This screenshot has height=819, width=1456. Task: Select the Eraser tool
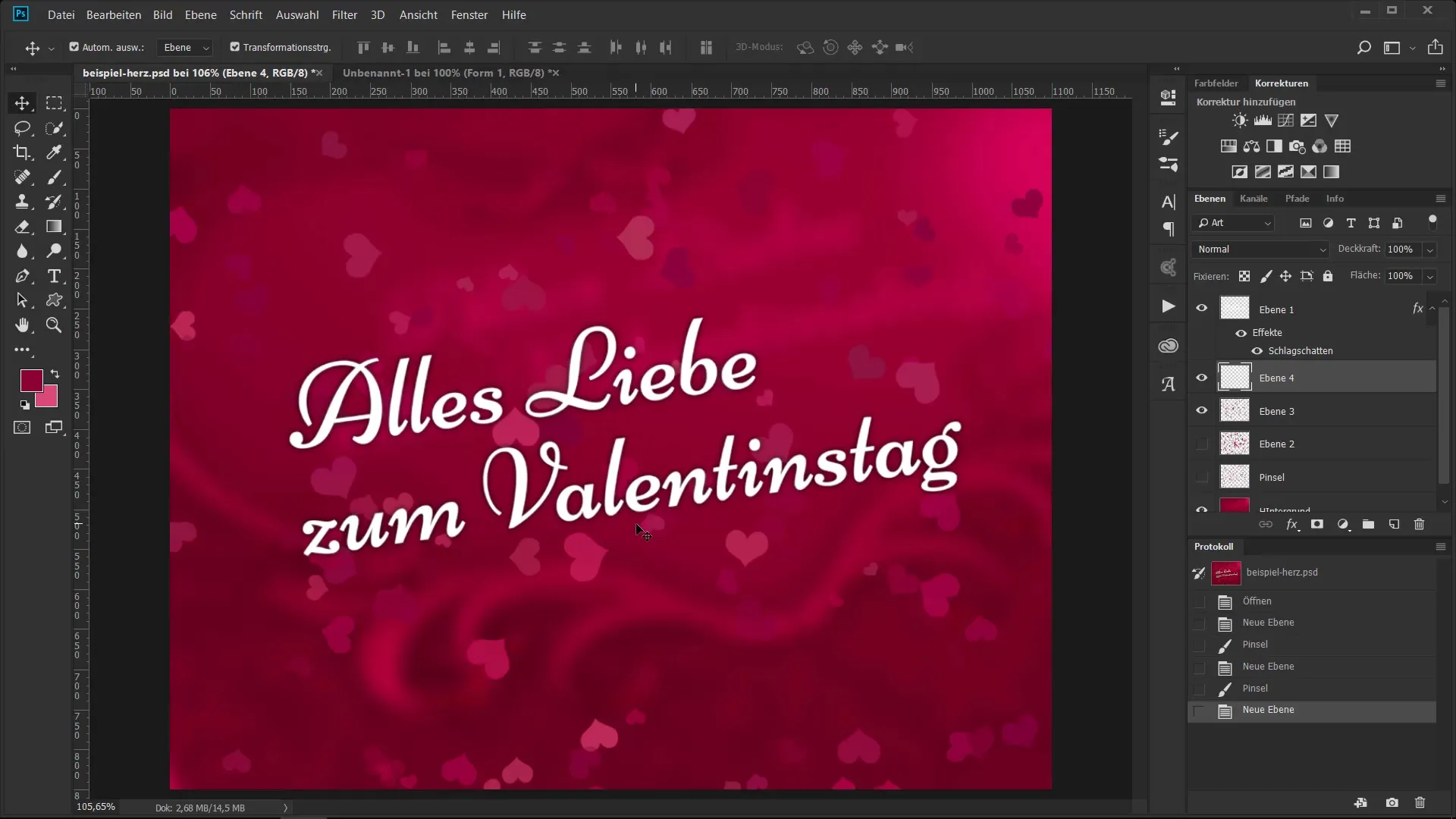point(22,227)
